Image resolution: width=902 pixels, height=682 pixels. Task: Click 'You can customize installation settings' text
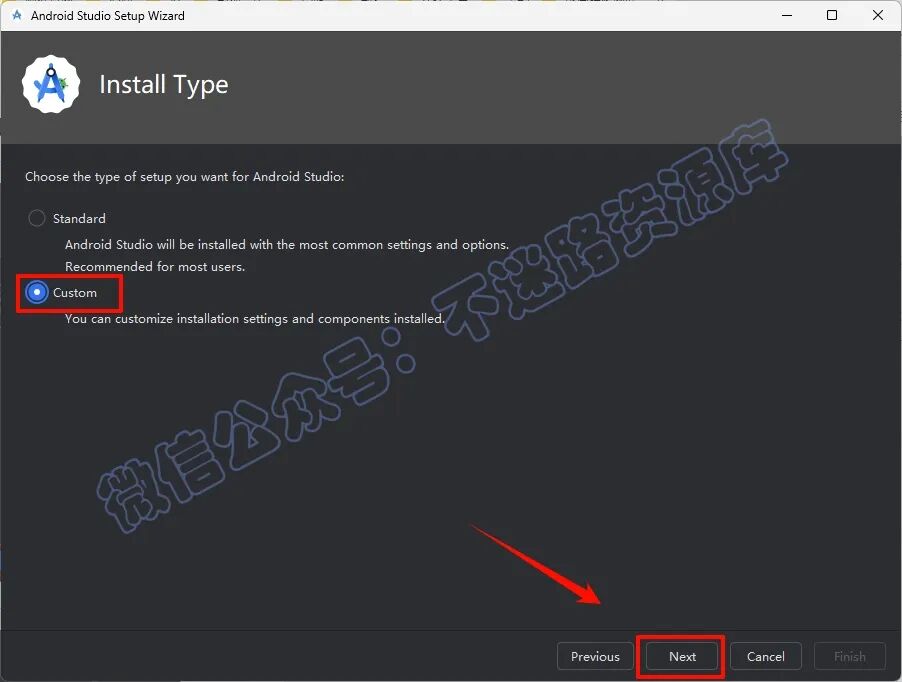point(254,319)
